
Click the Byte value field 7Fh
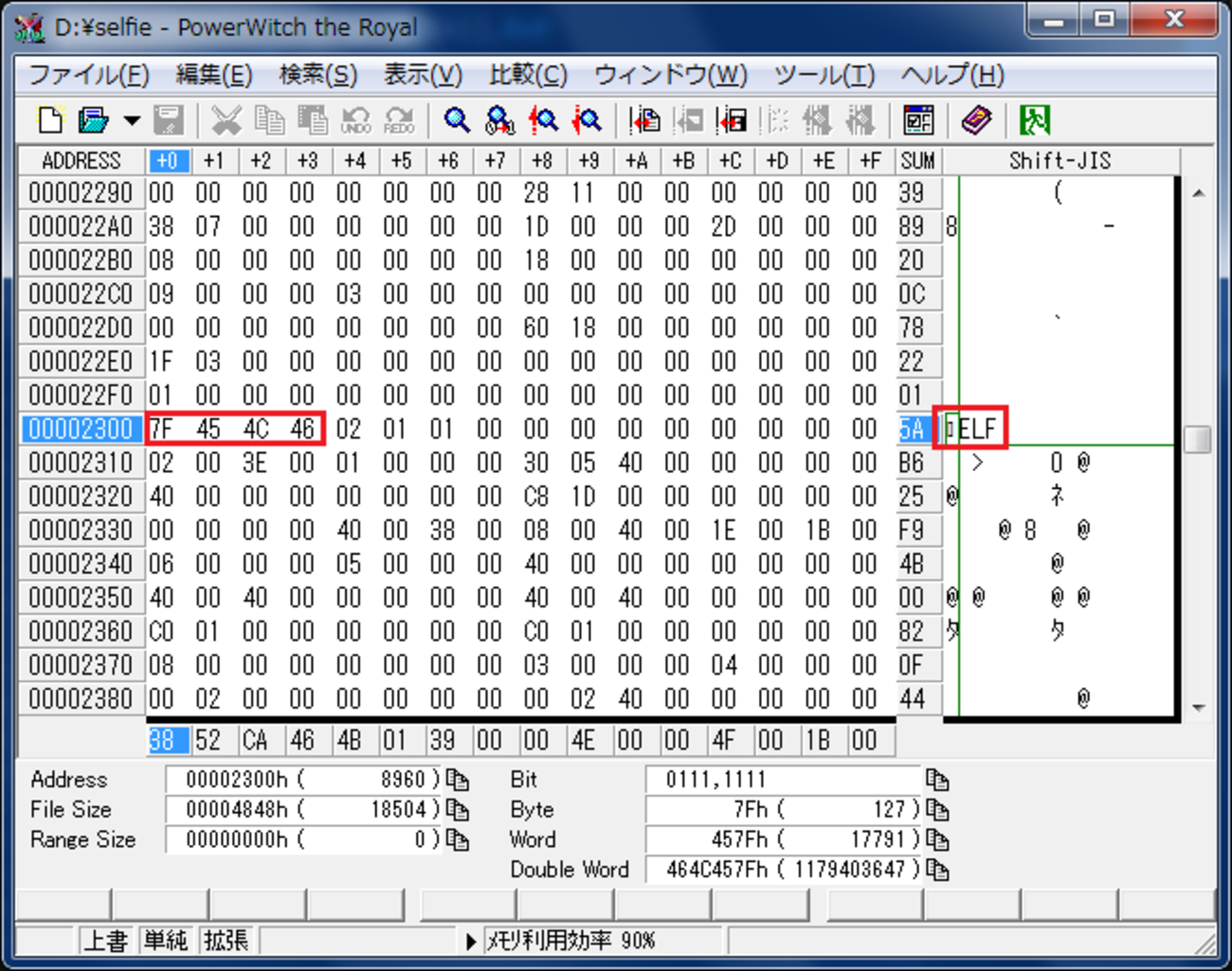[x=783, y=810]
